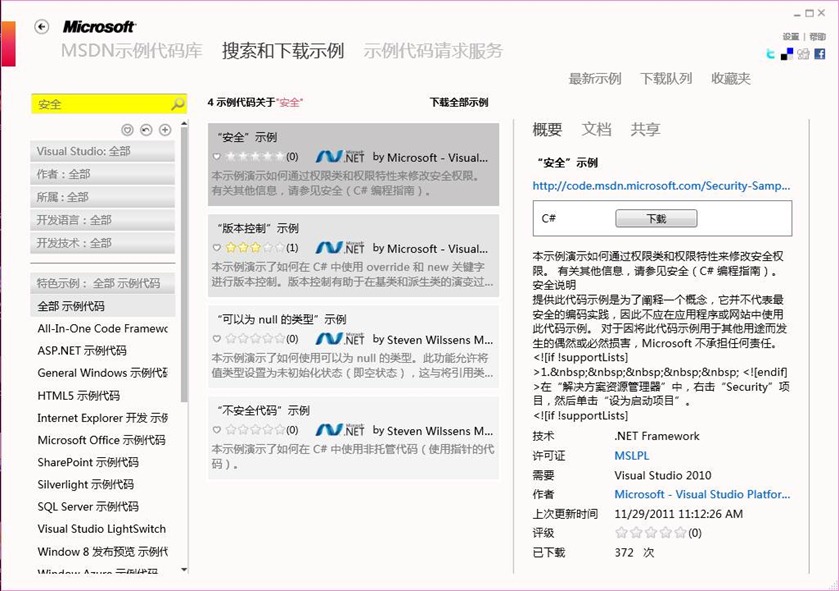Click the 最新示例 link
Image resolution: width=839 pixels, height=591 pixels.
(x=595, y=79)
